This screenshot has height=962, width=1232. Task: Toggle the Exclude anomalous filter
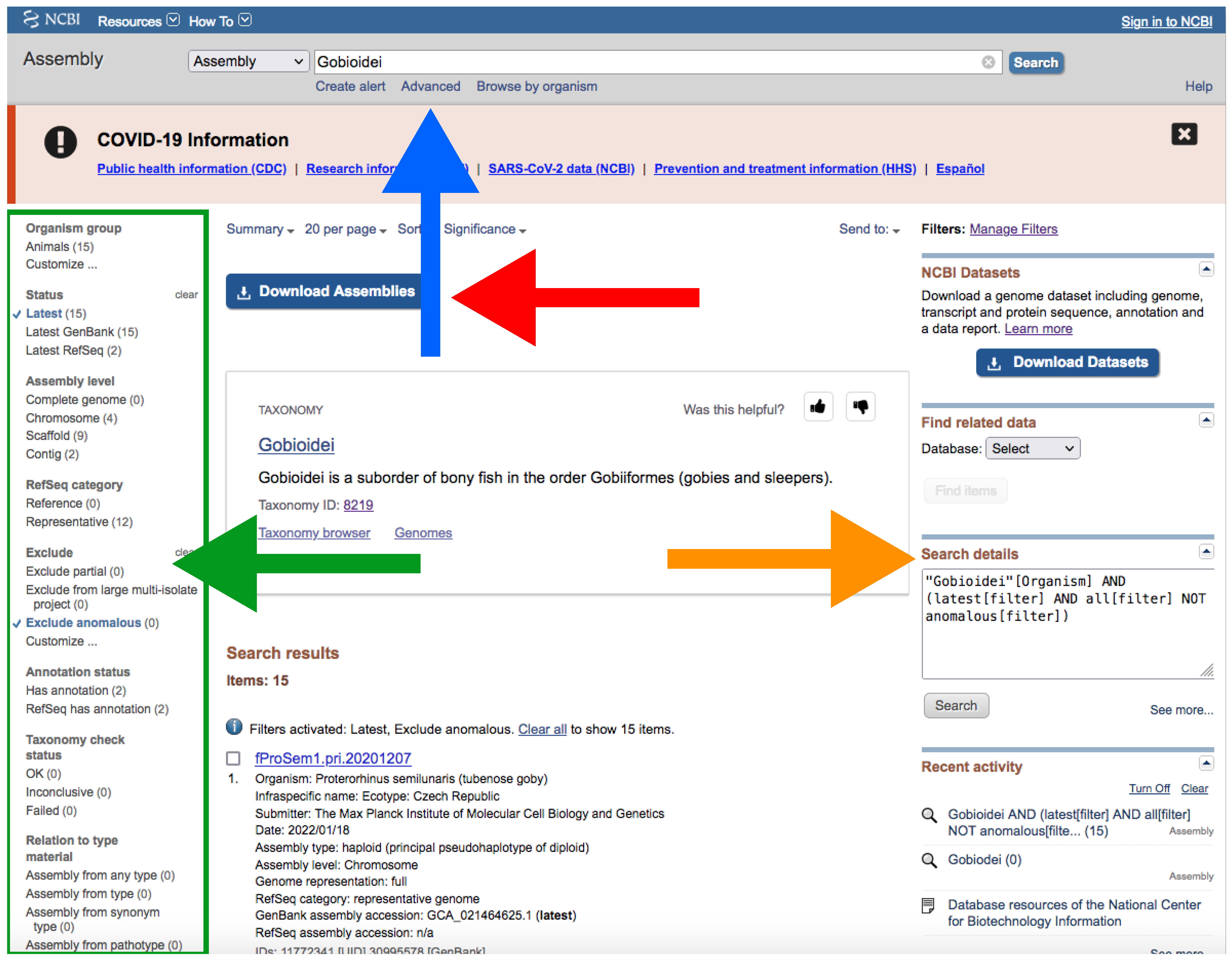coord(83,622)
